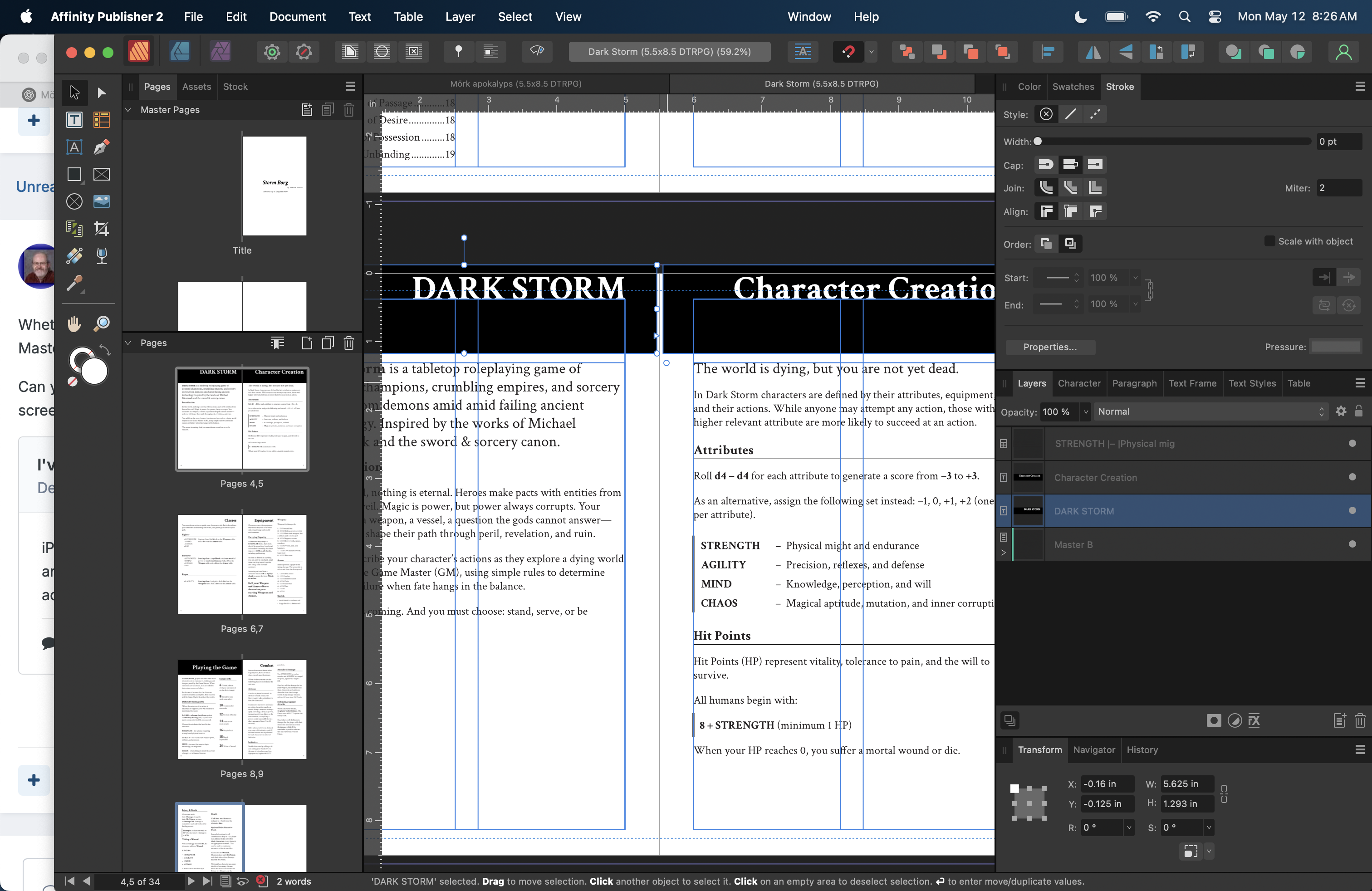Toggle visibility of DARK STORM layer
The height and width of the screenshot is (891, 1372).
click(x=1352, y=511)
